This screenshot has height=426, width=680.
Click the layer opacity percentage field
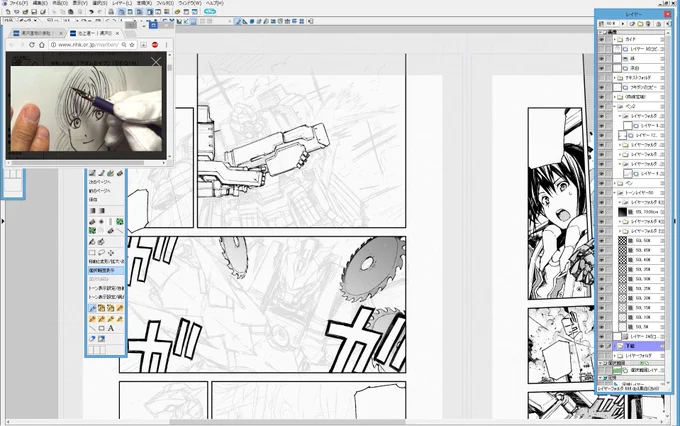(612, 23)
